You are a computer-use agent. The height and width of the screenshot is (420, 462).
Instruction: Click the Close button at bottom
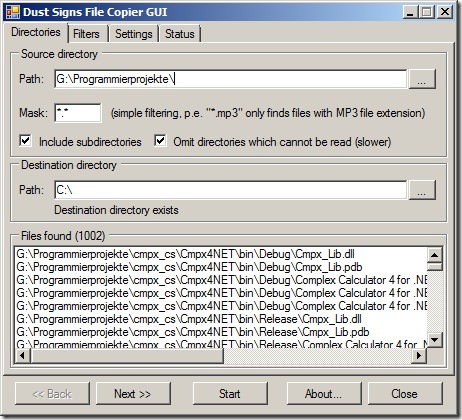pyautogui.click(x=405, y=394)
